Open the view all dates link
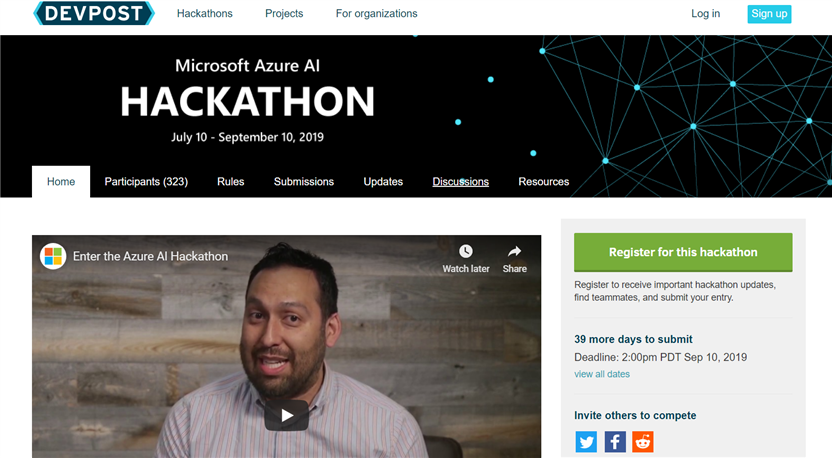The width and height of the screenshot is (832, 458). (x=602, y=374)
